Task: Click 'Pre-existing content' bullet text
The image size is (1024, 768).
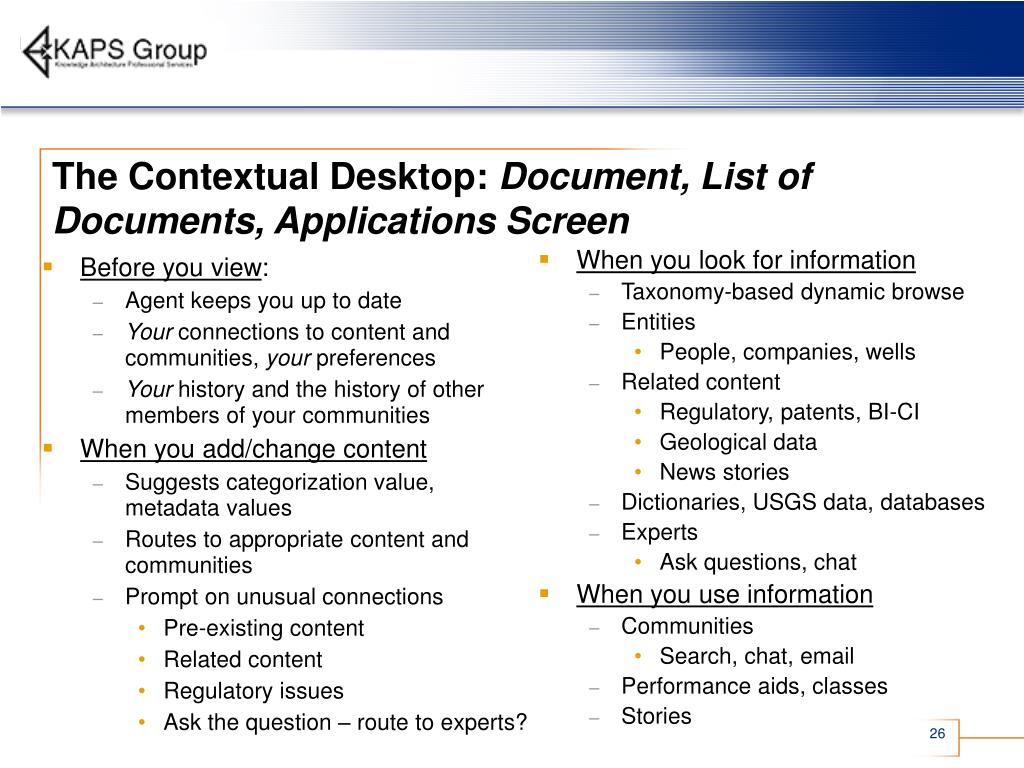Action: point(264,628)
